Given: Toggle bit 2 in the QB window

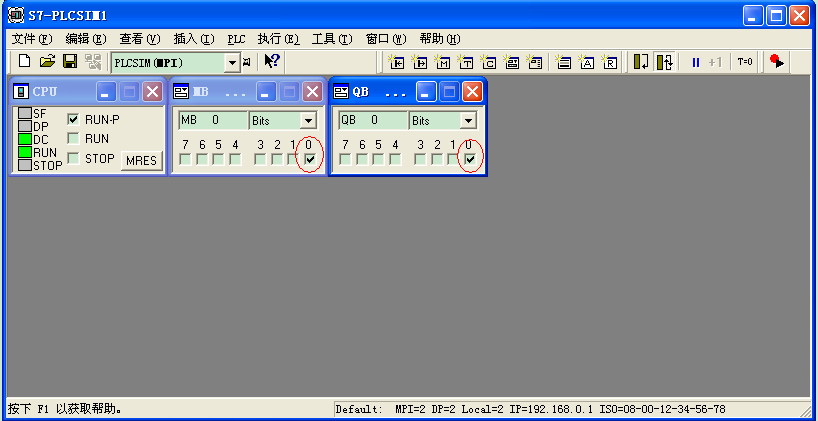Looking at the screenshot, I should tap(437, 159).
